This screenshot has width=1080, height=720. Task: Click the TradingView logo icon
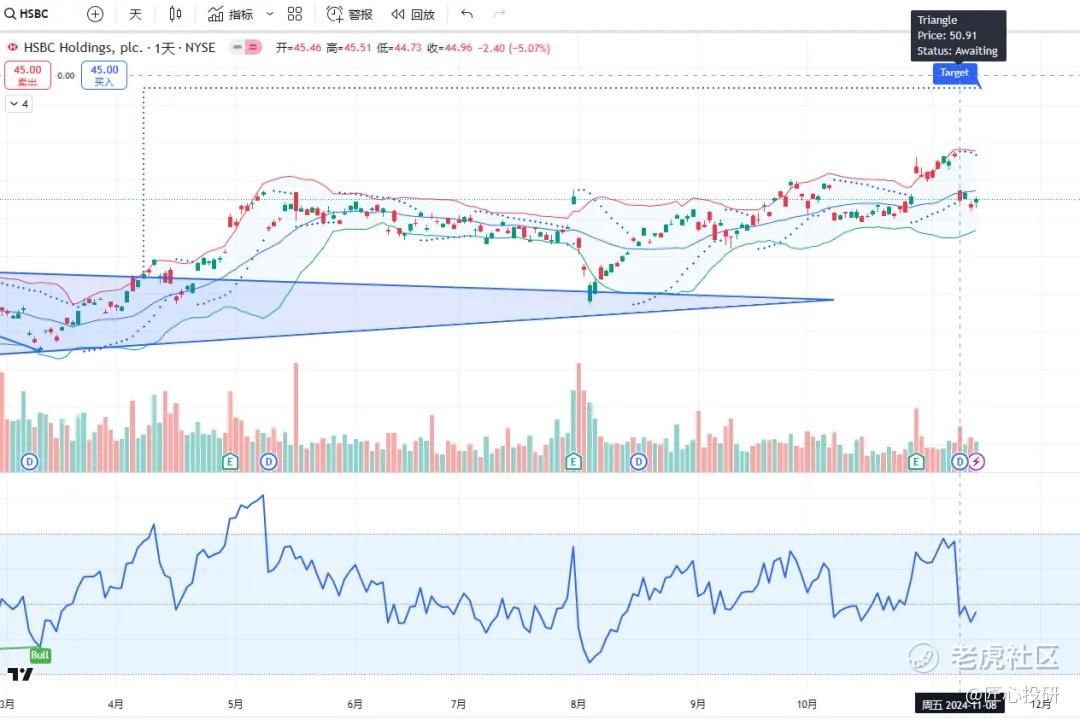[20, 674]
